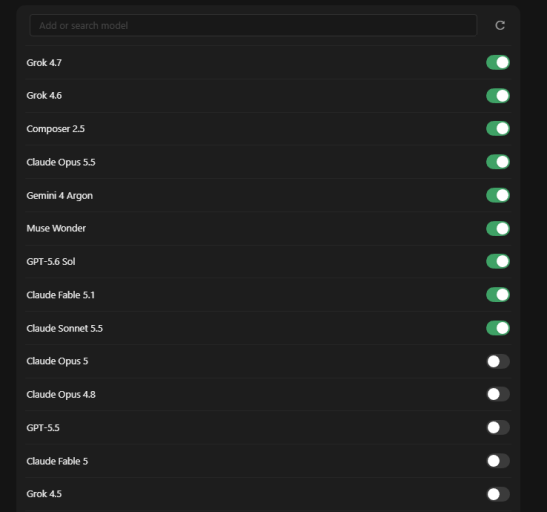
Task: Enable the GPT-5.5 toggle
Action: point(498,428)
